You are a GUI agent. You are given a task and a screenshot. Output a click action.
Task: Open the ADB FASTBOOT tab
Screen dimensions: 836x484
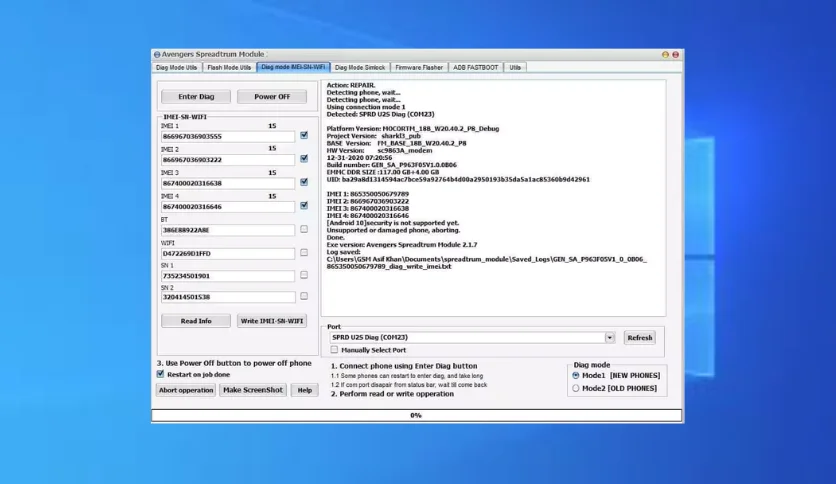click(476, 68)
